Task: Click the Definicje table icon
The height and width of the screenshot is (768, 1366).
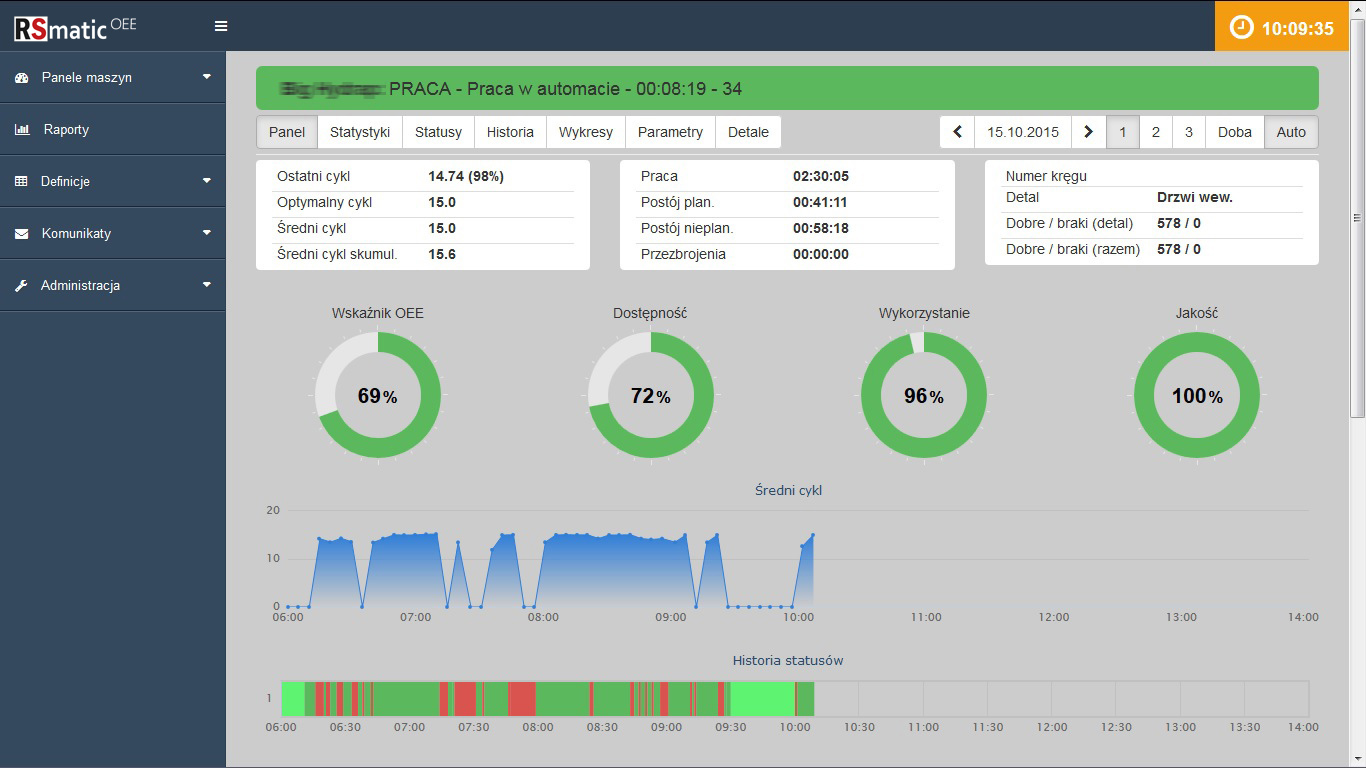Action: pyautogui.click(x=22, y=181)
